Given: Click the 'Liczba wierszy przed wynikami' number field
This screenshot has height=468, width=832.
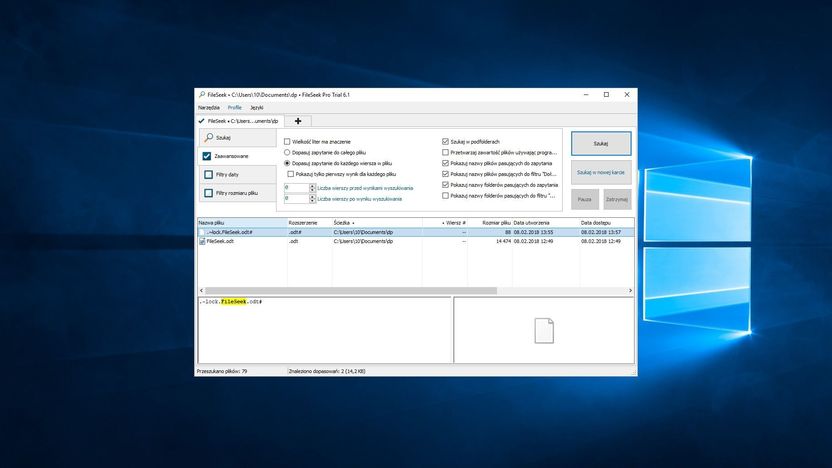Looking at the screenshot, I should pyautogui.click(x=296, y=188).
